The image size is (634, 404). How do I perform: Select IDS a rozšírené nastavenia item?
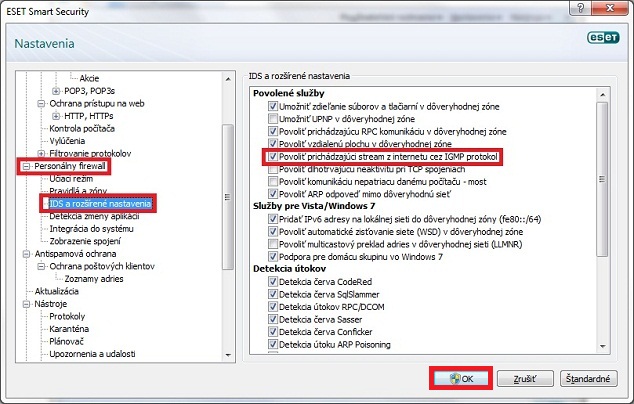(100, 203)
